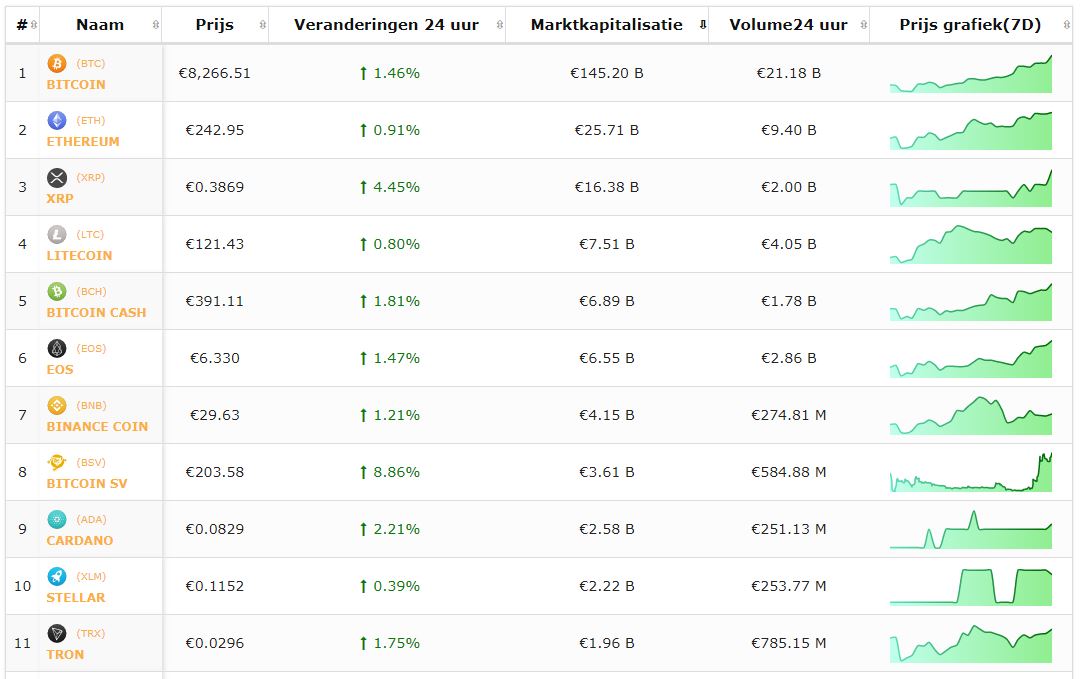Click the Cardano logo icon

(57, 520)
